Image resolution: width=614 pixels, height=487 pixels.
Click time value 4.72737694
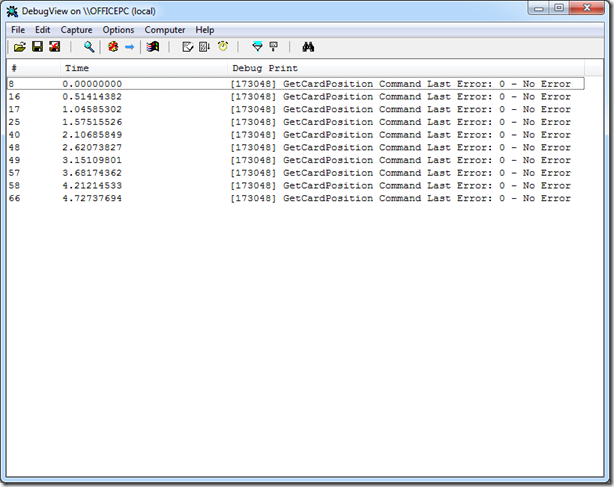point(92,198)
